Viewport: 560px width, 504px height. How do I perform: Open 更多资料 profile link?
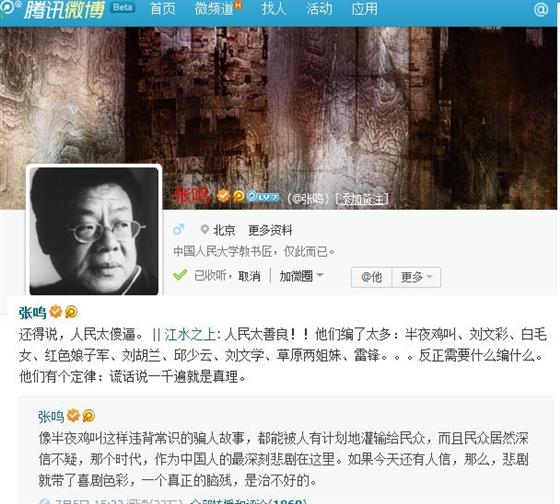(270, 230)
